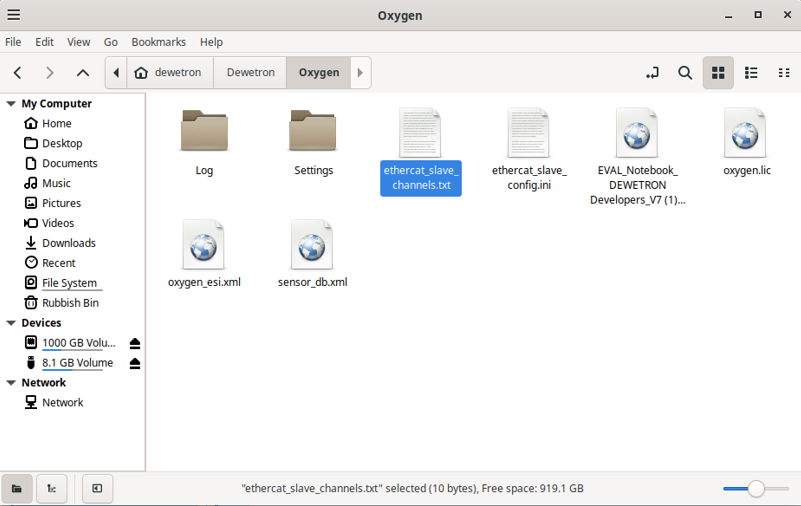Switch to compact view

pyautogui.click(x=784, y=73)
